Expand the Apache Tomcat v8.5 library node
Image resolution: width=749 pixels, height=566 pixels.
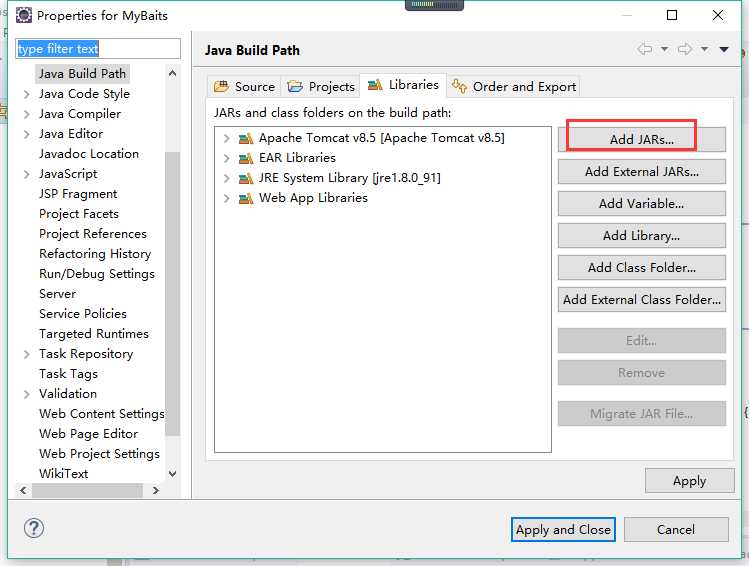[226, 139]
